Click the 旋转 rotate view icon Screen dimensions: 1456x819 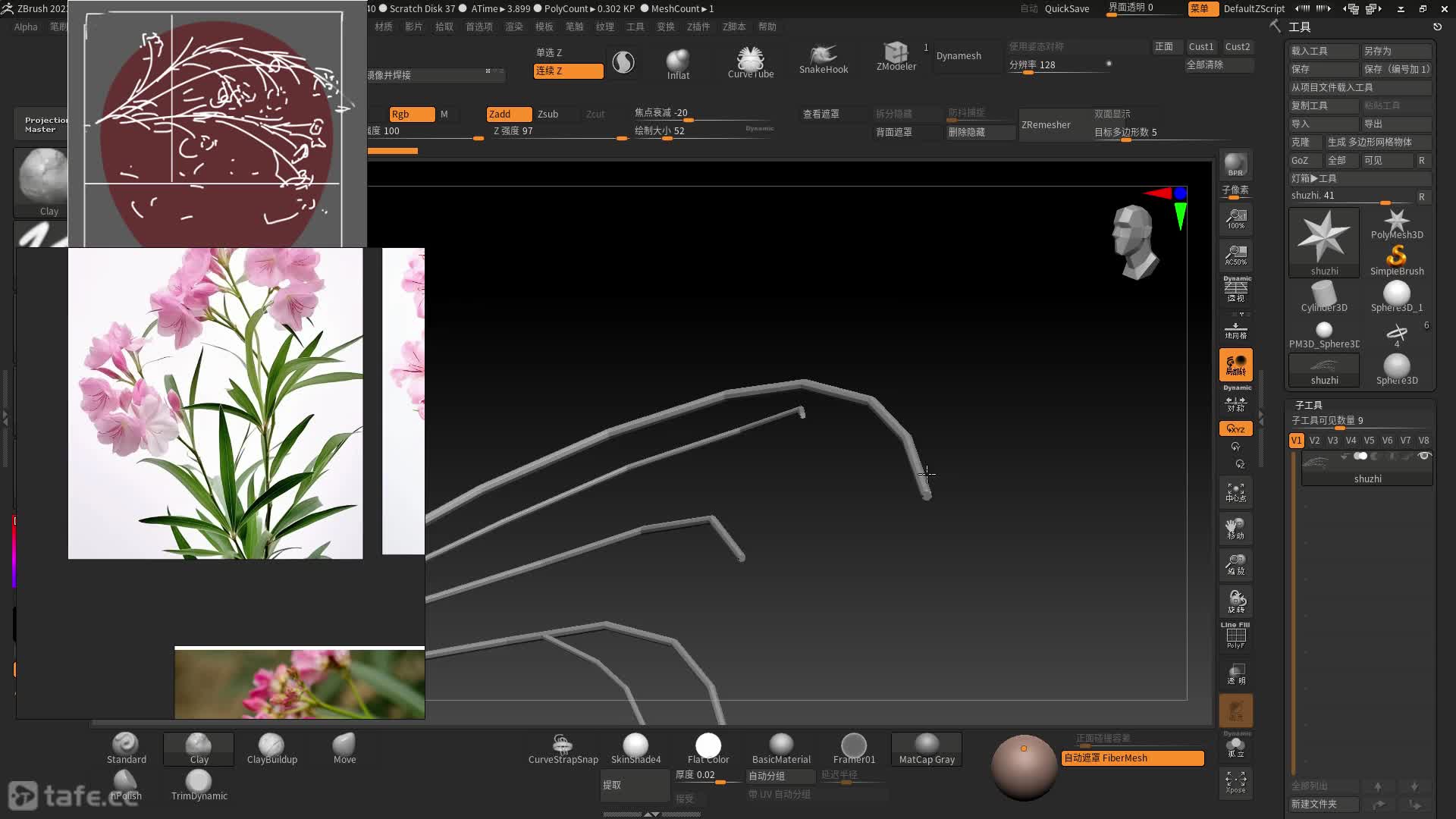[1235, 601]
